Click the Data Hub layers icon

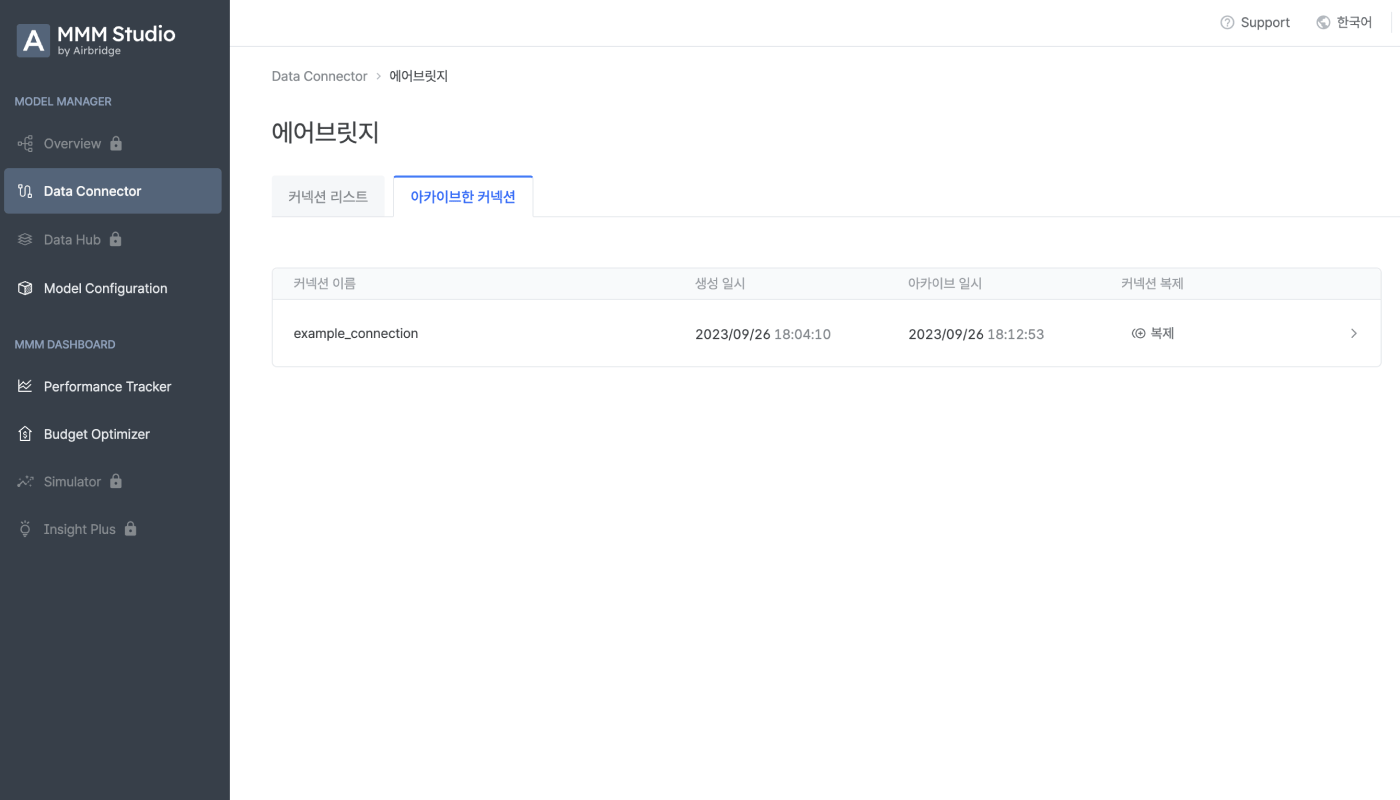tap(25, 240)
